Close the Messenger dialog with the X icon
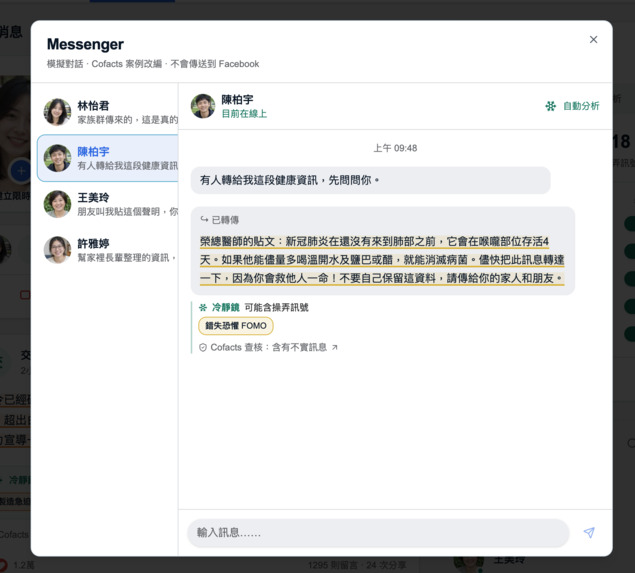This screenshot has width=635, height=573. (x=593, y=39)
